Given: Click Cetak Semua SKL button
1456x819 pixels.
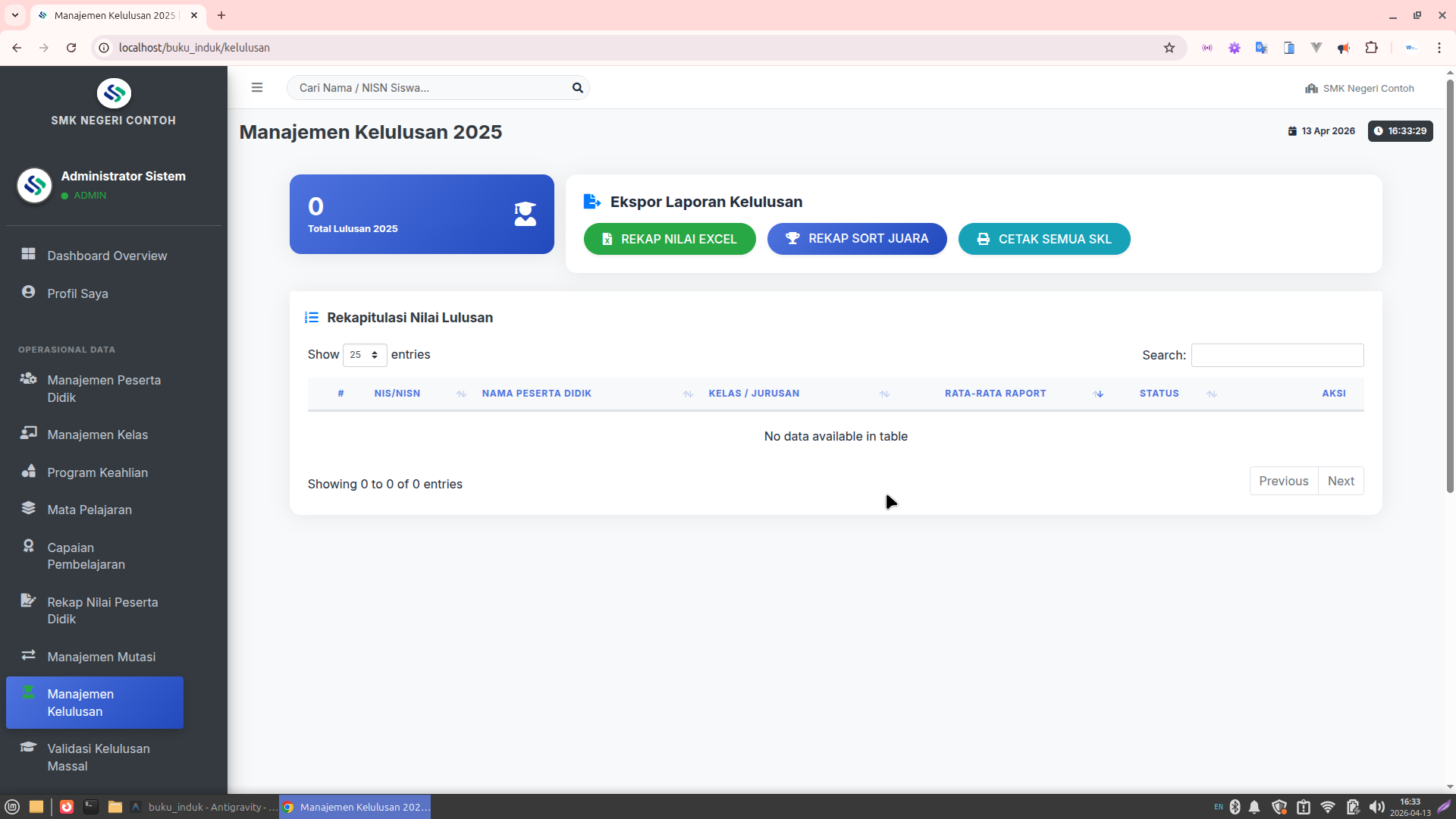Looking at the screenshot, I should 1043,239.
